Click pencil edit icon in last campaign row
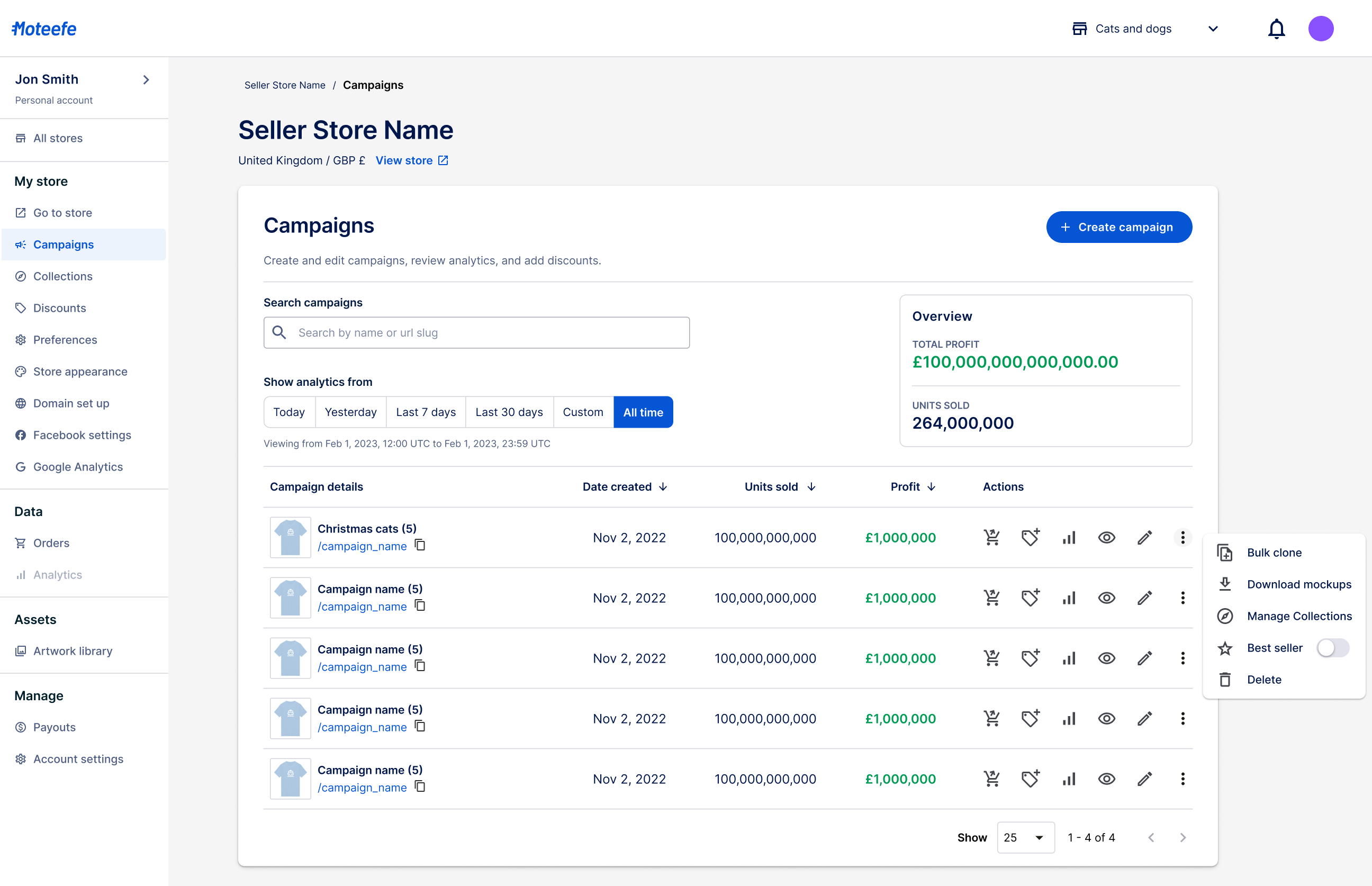Image resolution: width=1372 pixels, height=886 pixels. [1144, 779]
